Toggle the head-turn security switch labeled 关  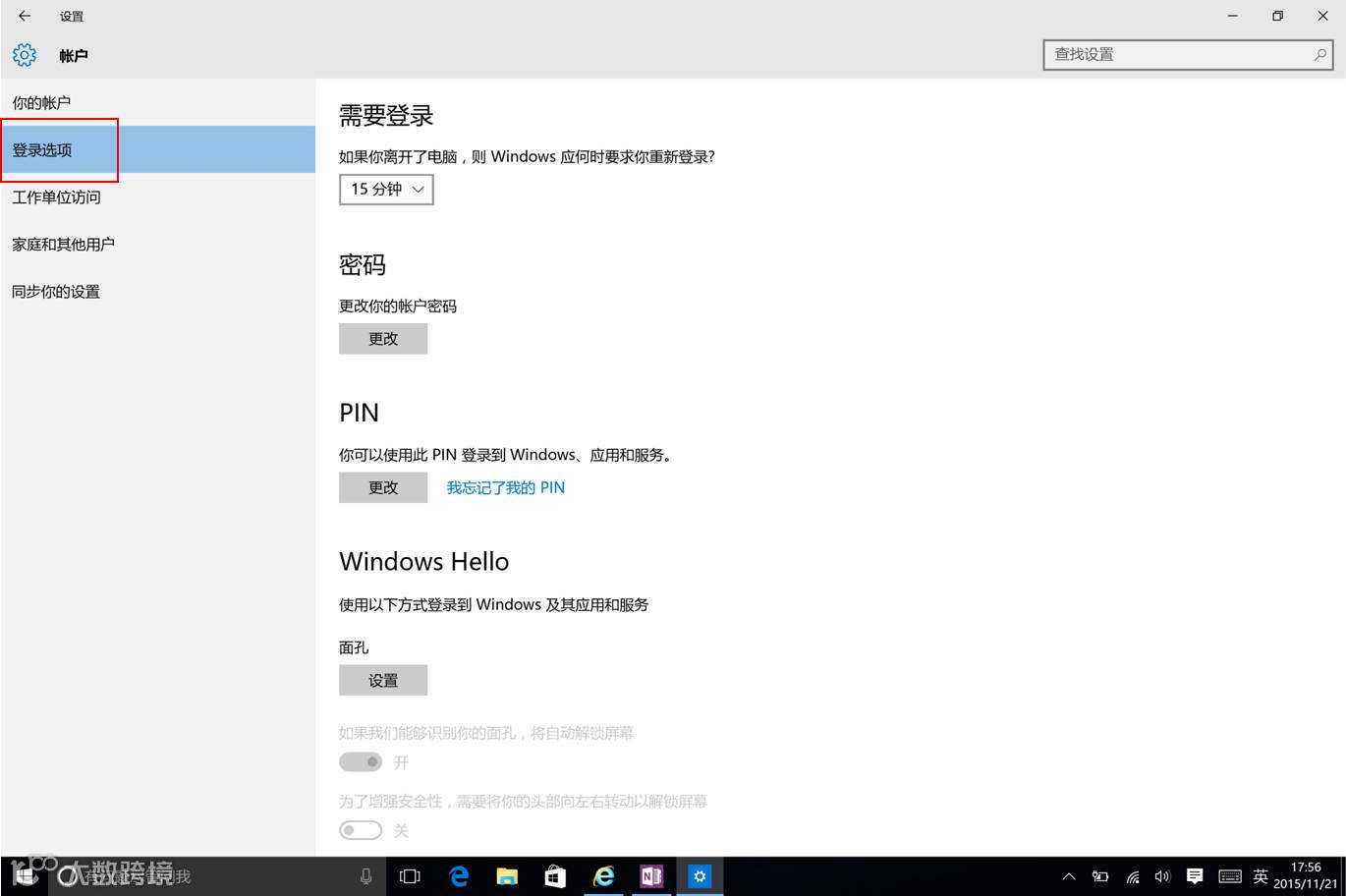pyautogui.click(x=361, y=830)
